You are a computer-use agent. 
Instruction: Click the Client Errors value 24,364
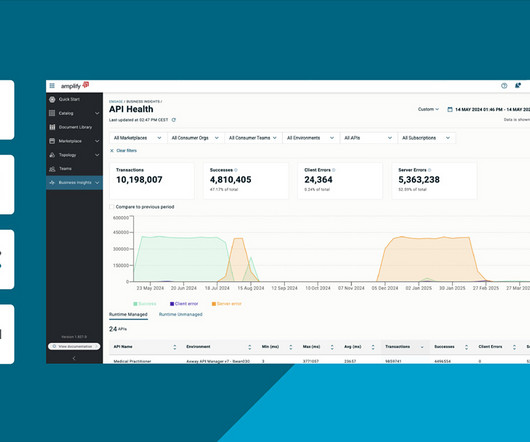point(318,180)
